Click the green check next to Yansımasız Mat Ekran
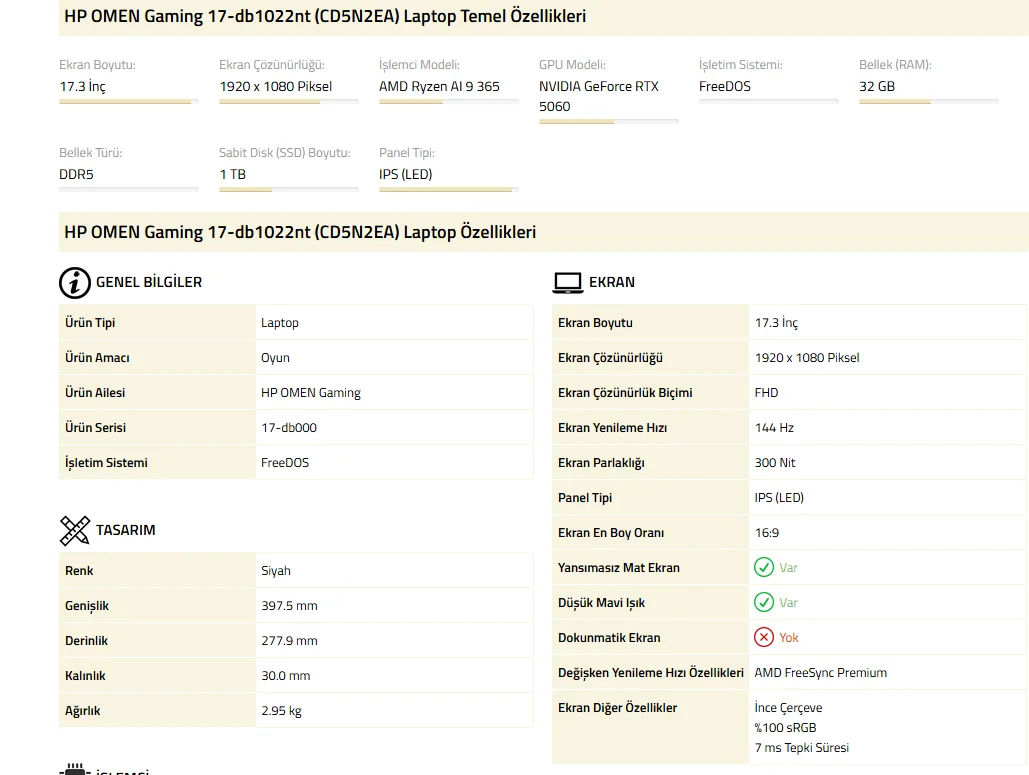 (764, 568)
